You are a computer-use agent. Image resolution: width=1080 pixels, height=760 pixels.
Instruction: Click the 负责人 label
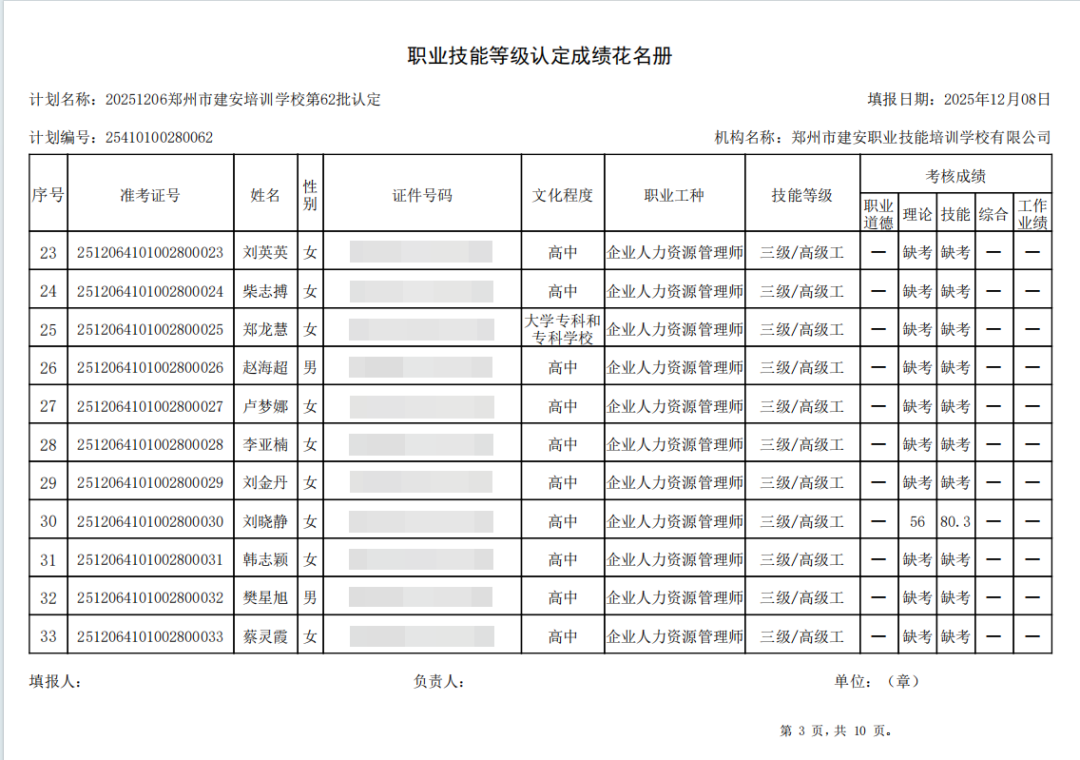(438, 682)
